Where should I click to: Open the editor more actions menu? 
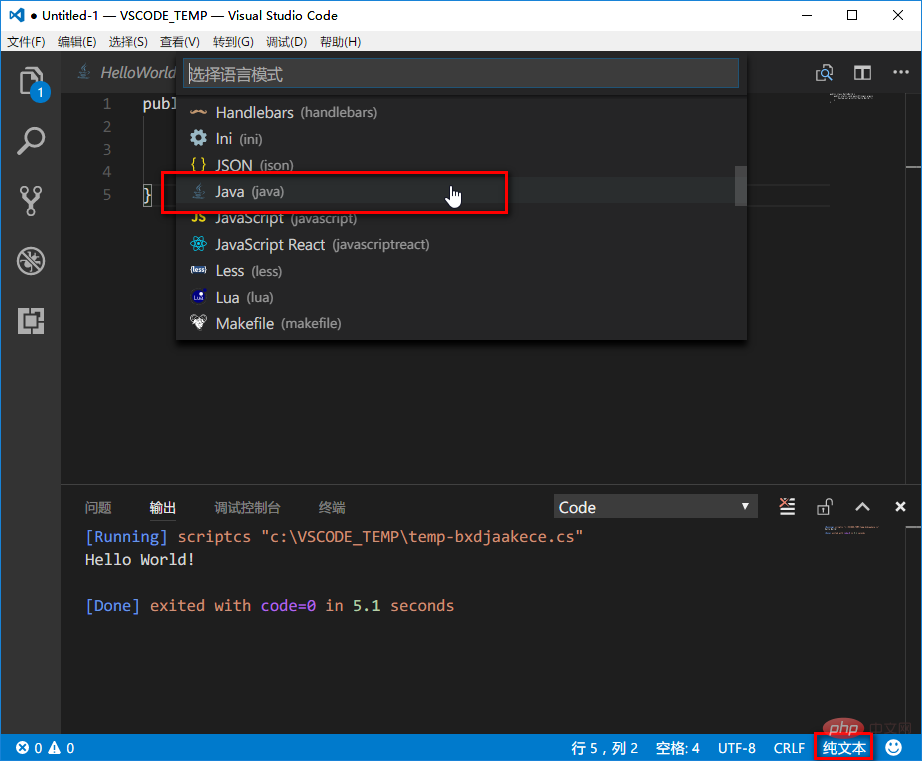tap(900, 73)
